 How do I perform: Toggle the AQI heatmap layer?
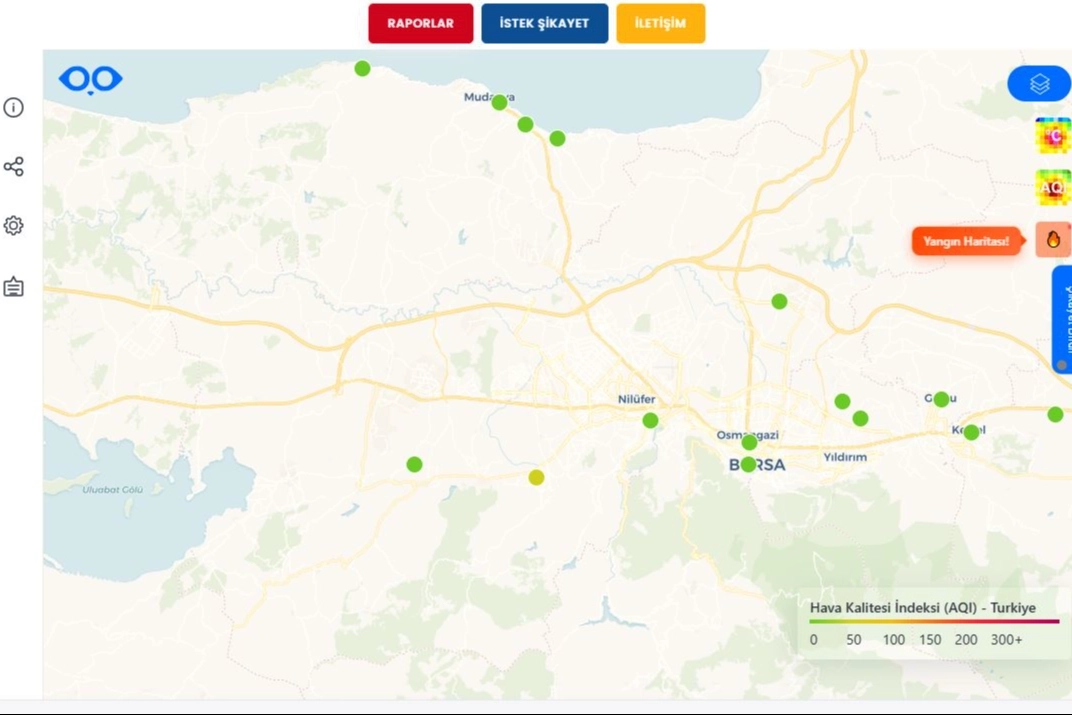1052,187
